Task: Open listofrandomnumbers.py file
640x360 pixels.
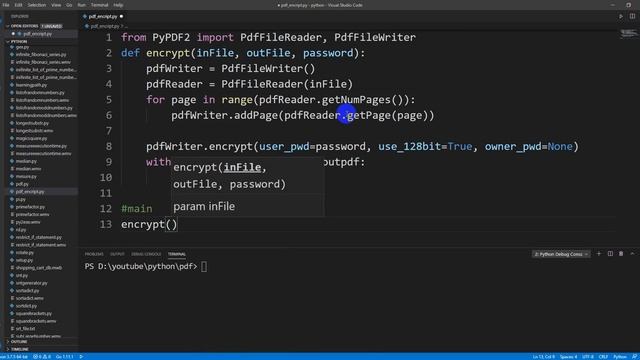Action: tap(40, 93)
